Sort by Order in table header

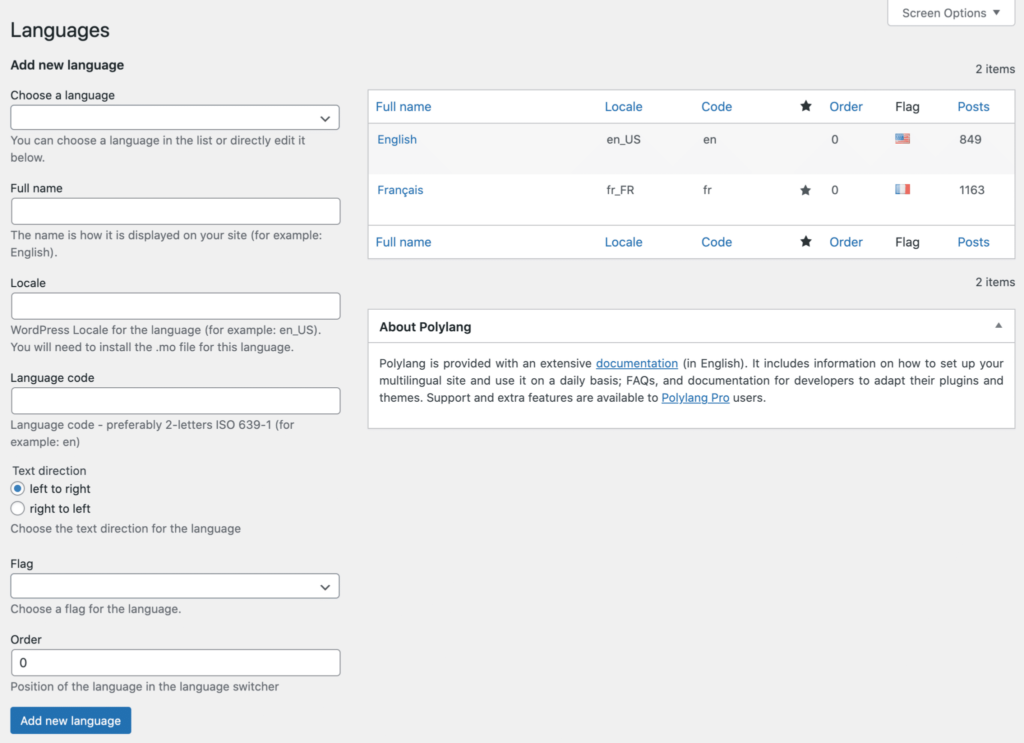coord(846,106)
